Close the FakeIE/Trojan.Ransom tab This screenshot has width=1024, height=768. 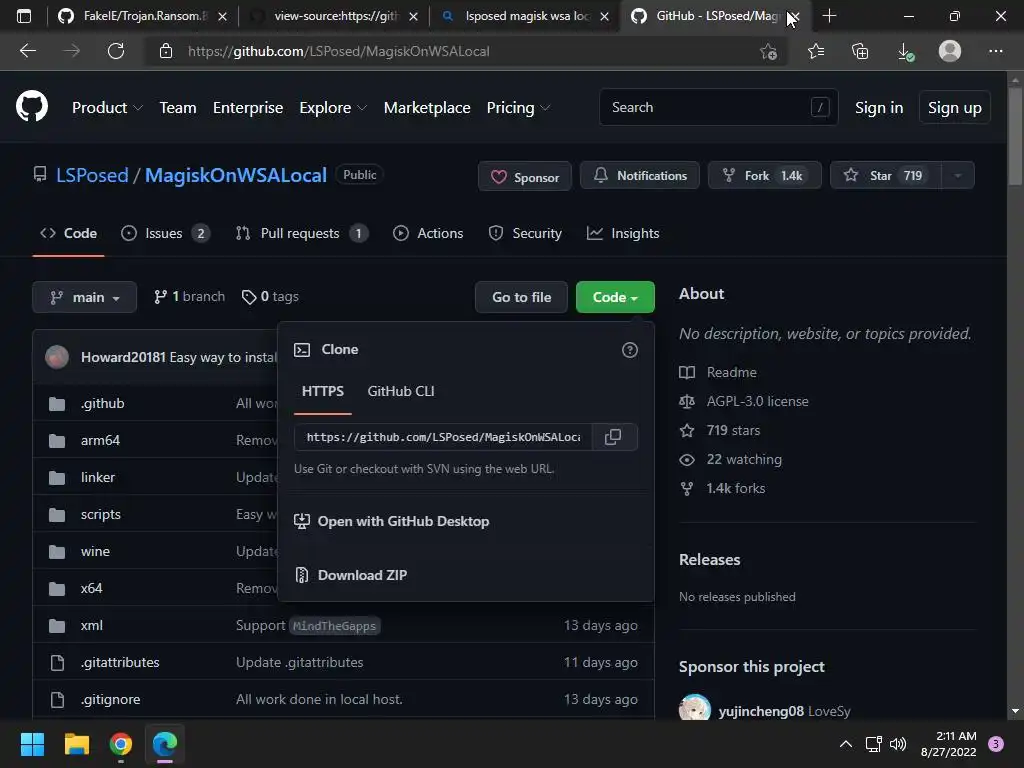[222, 16]
